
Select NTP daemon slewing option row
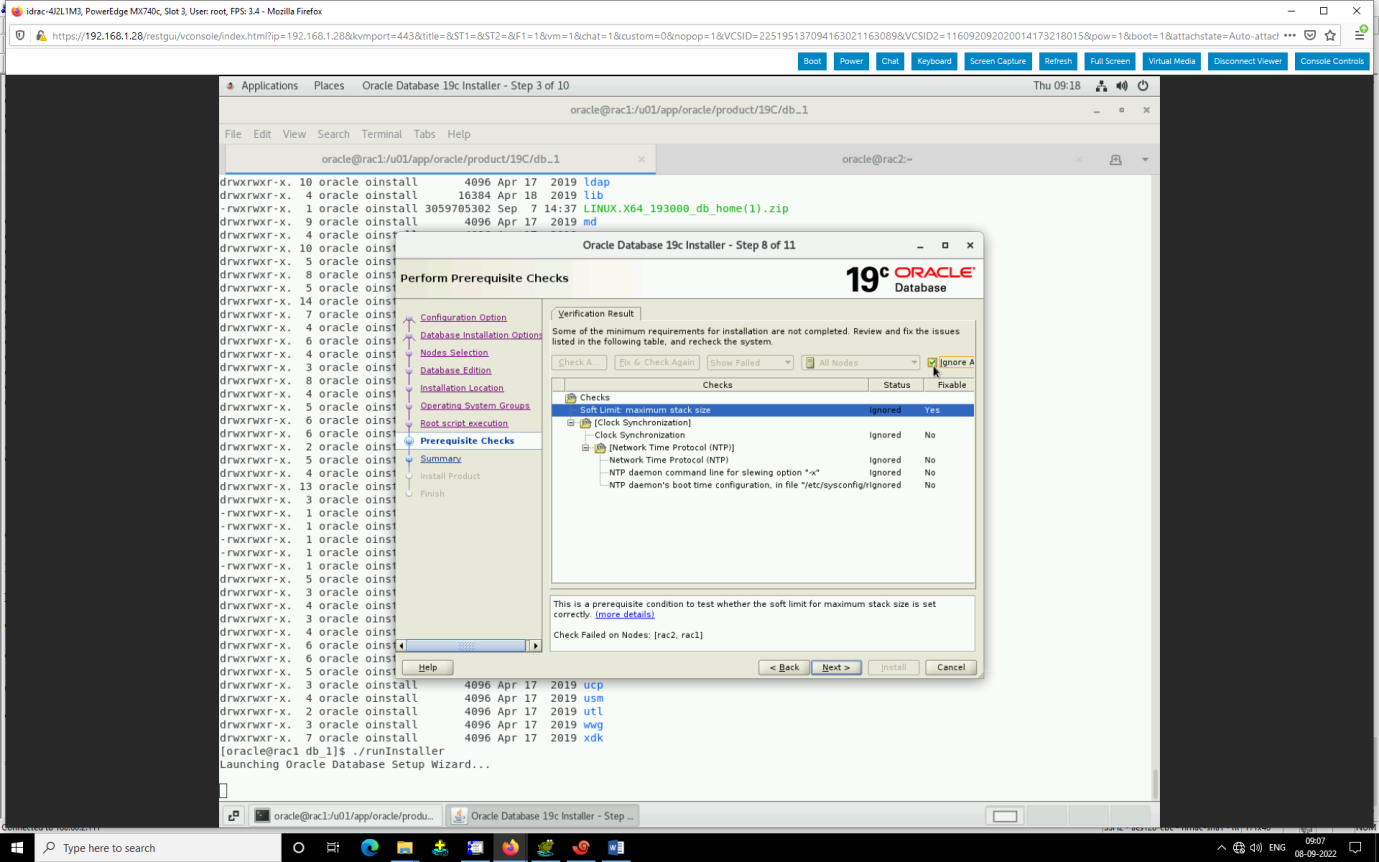coord(762,472)
